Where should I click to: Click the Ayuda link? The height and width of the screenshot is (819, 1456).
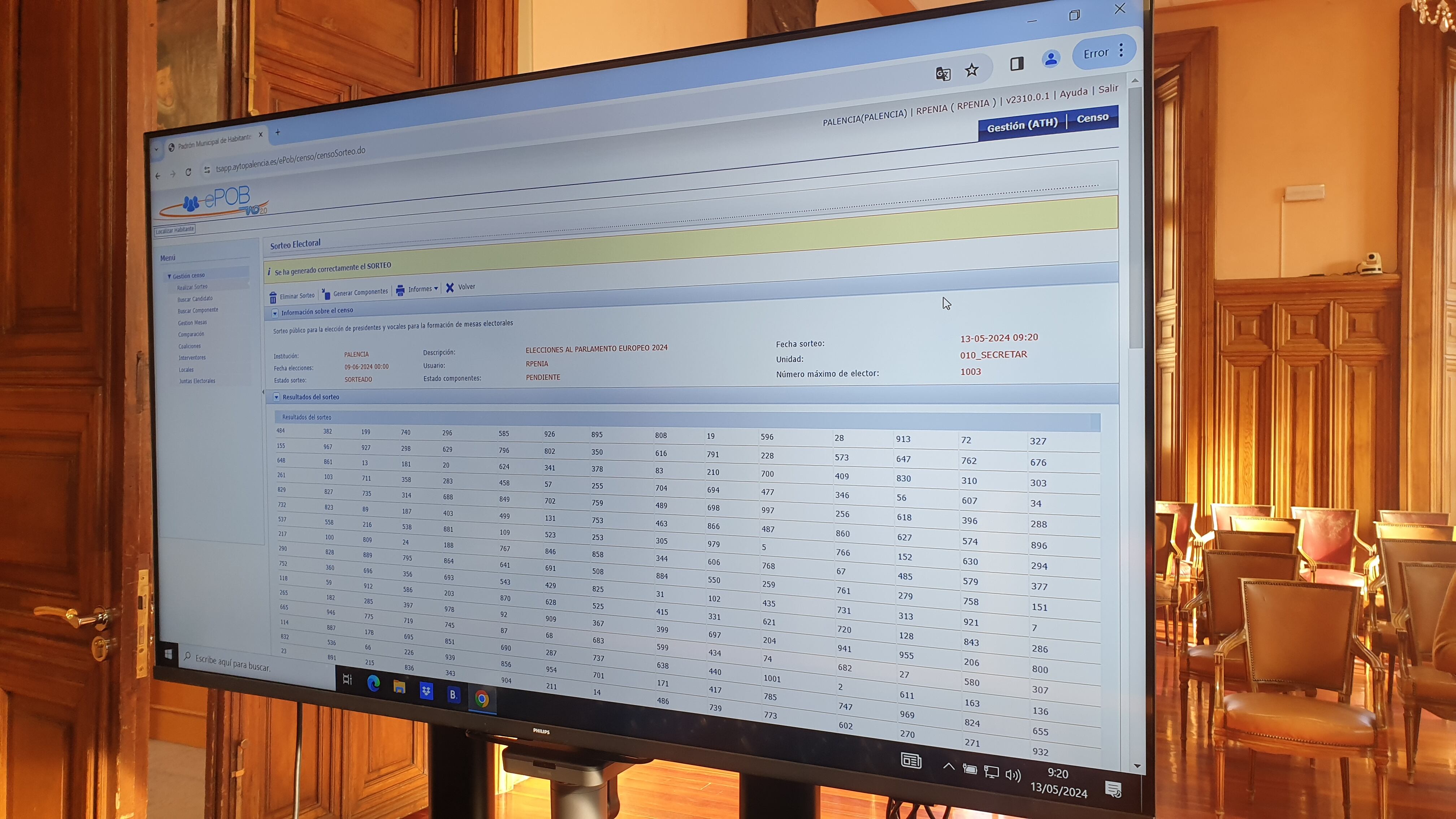tap(1073, 92)
